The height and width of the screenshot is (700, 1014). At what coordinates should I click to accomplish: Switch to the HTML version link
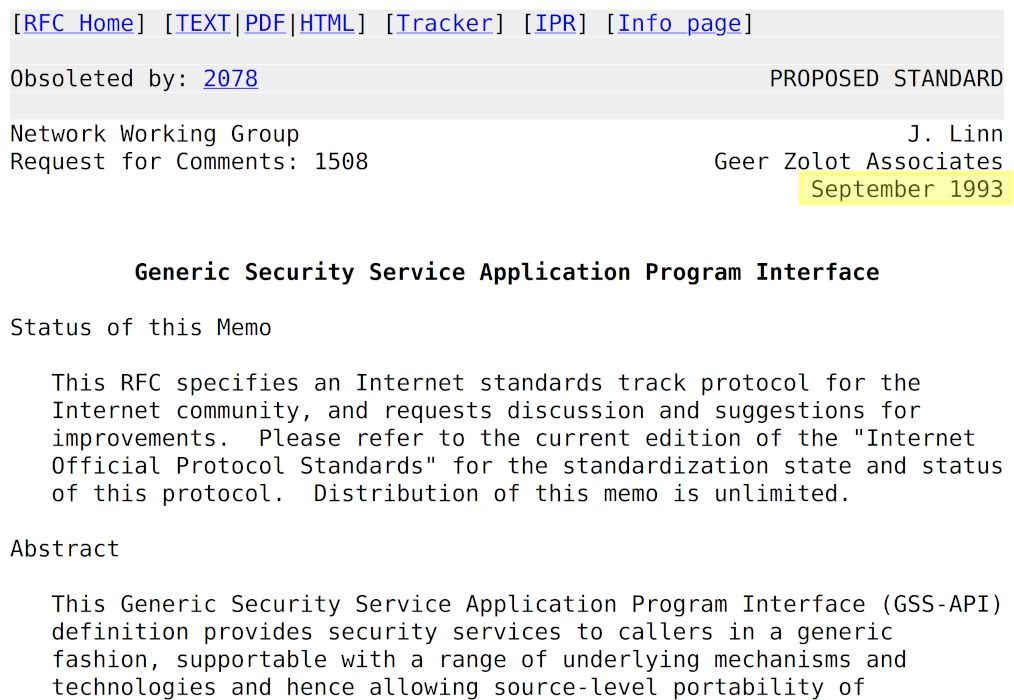tap(327, 24)
